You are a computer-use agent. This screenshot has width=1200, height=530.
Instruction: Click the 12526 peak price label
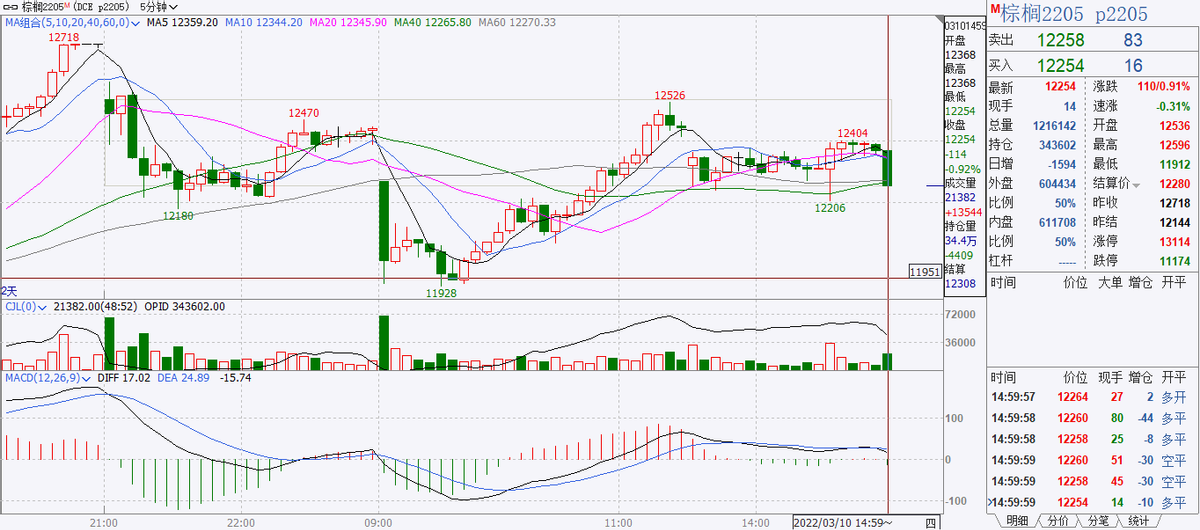coord(670,96)
